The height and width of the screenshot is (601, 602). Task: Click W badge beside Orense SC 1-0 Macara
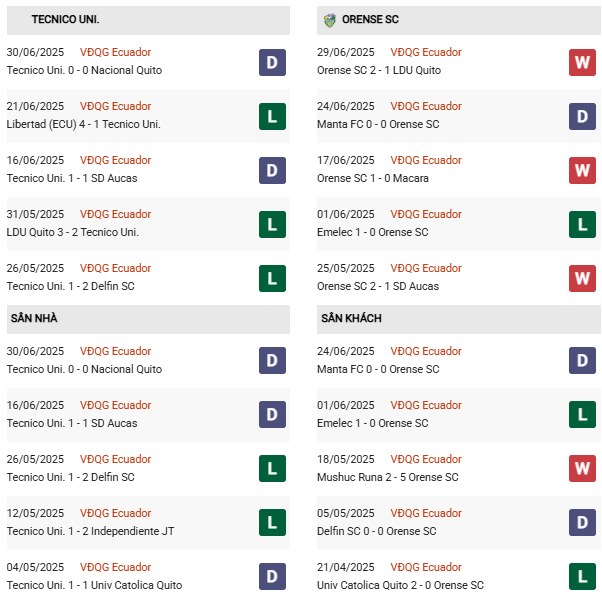coord(582,170)
